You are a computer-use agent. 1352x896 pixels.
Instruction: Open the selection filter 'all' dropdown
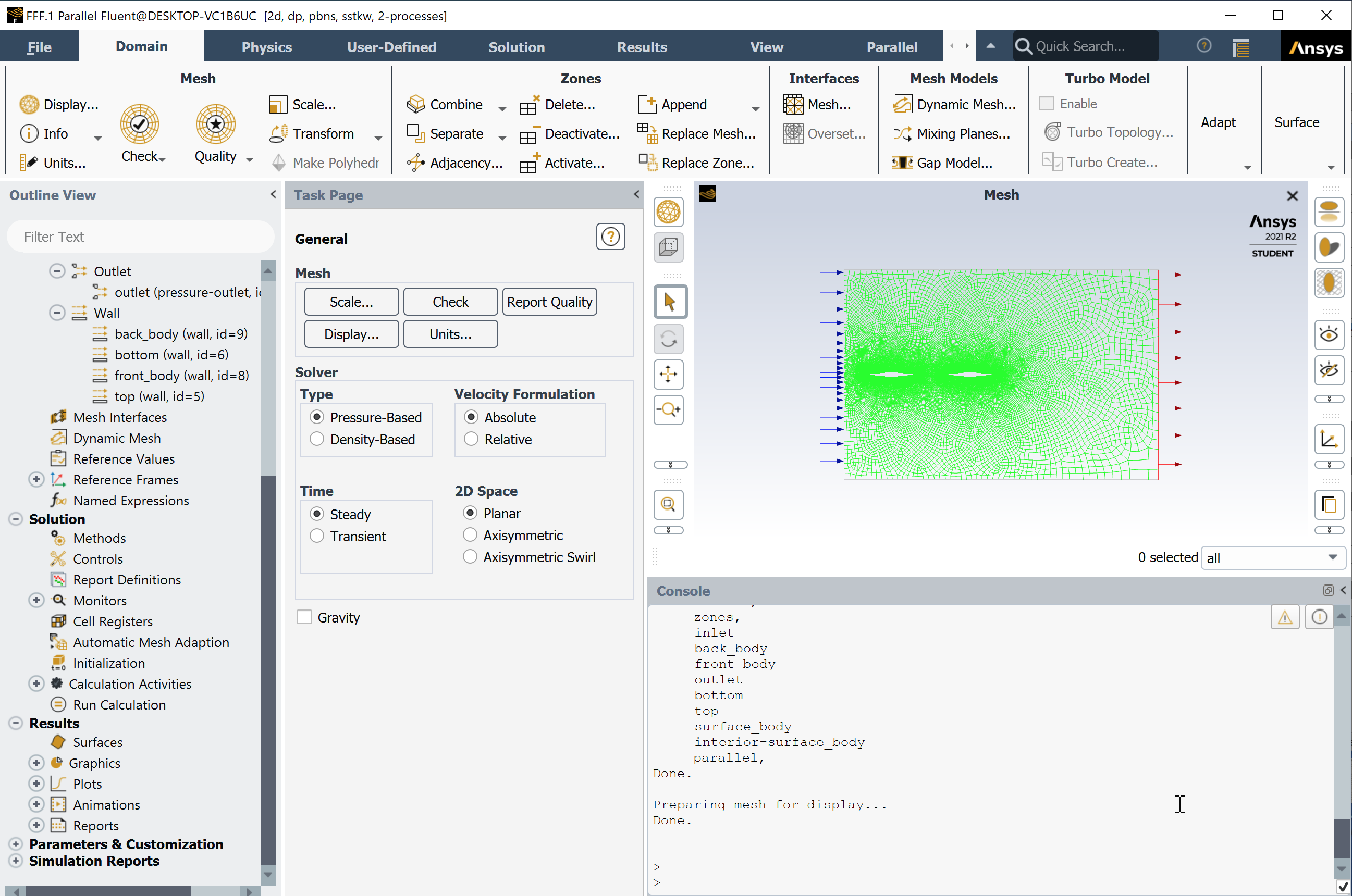[x=1273, y=558]
